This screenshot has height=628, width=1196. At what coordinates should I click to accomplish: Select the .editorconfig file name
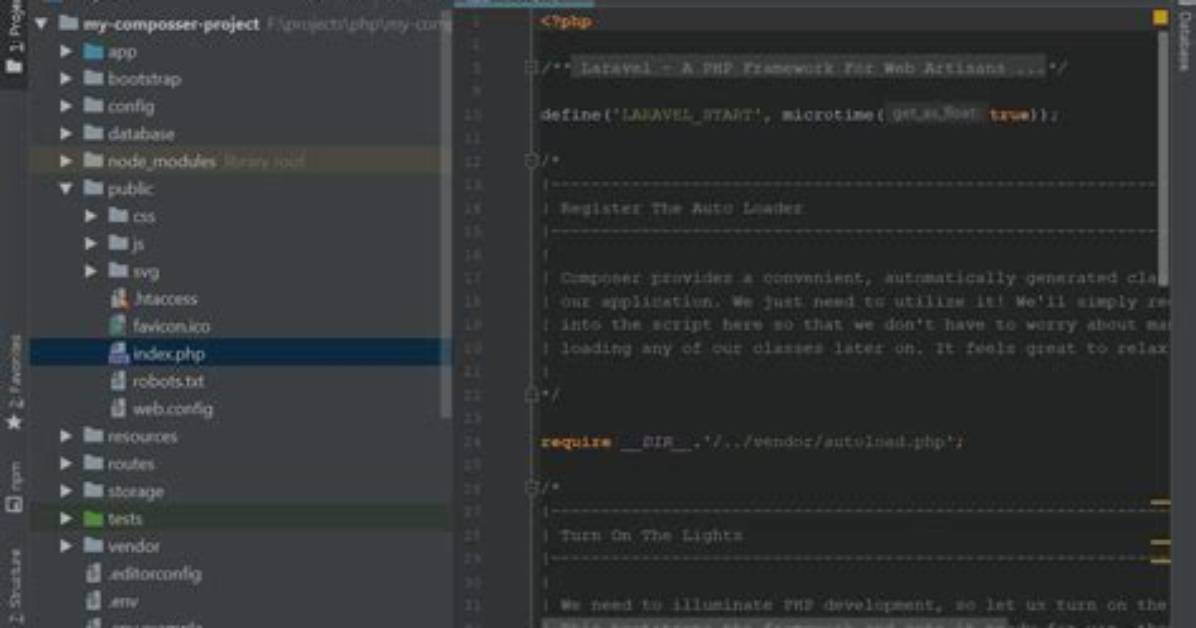155,573
